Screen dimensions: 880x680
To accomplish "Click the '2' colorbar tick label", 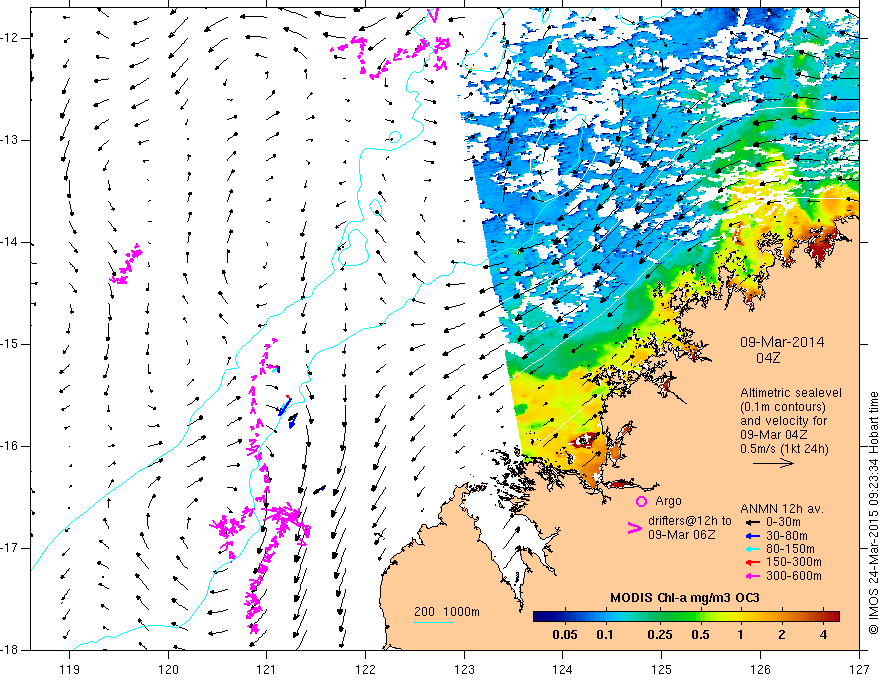I will (782, 635).
